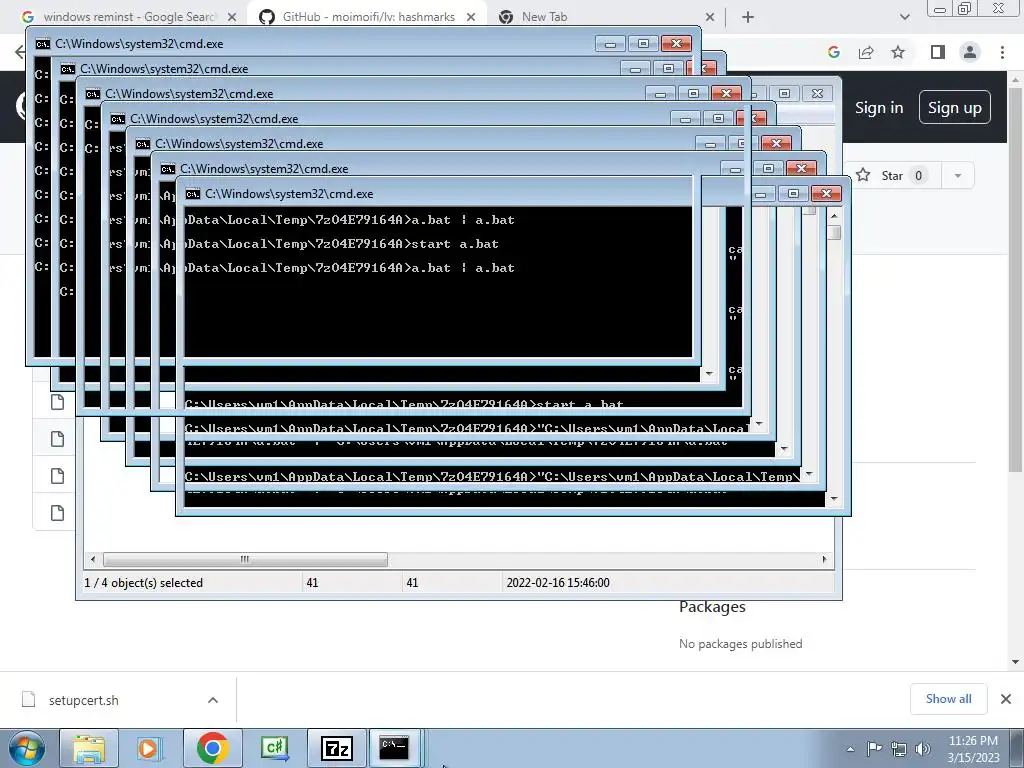Bookmark this page with the star icon

coord(898,52)
